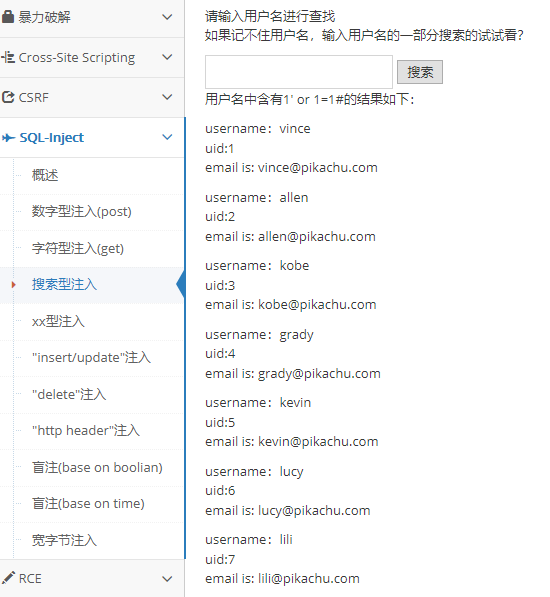This screenshot has height=597, width=550.
Task: Click the text "username：lucy"
Action: pos(254,472)
